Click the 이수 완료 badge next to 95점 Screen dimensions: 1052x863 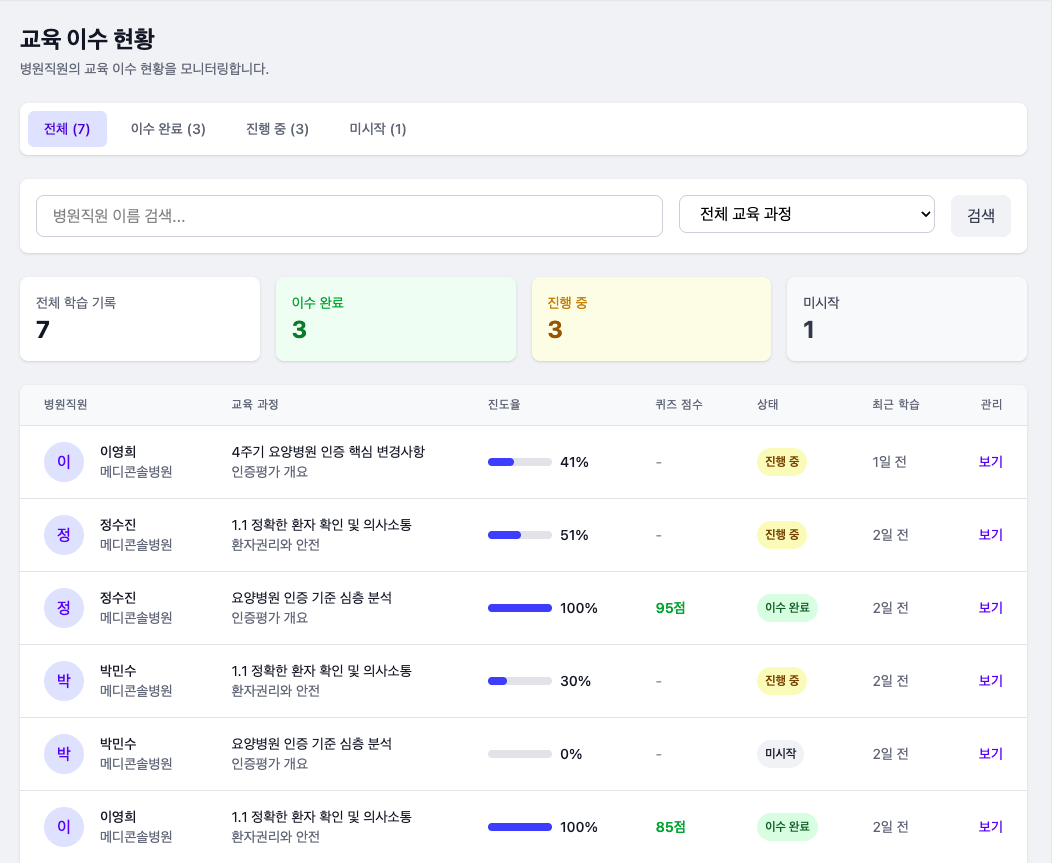(787, 608)
